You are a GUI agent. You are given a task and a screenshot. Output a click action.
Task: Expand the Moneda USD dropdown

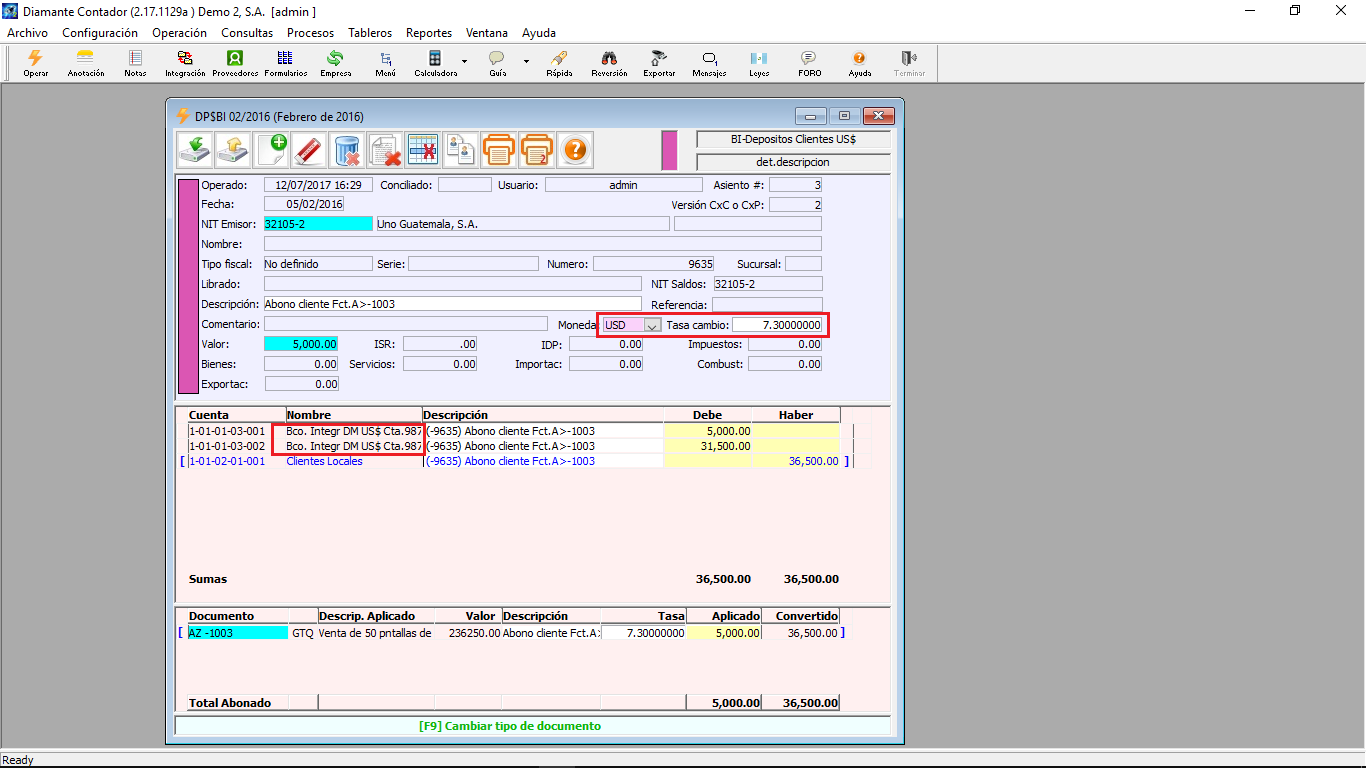pos(652,326)
